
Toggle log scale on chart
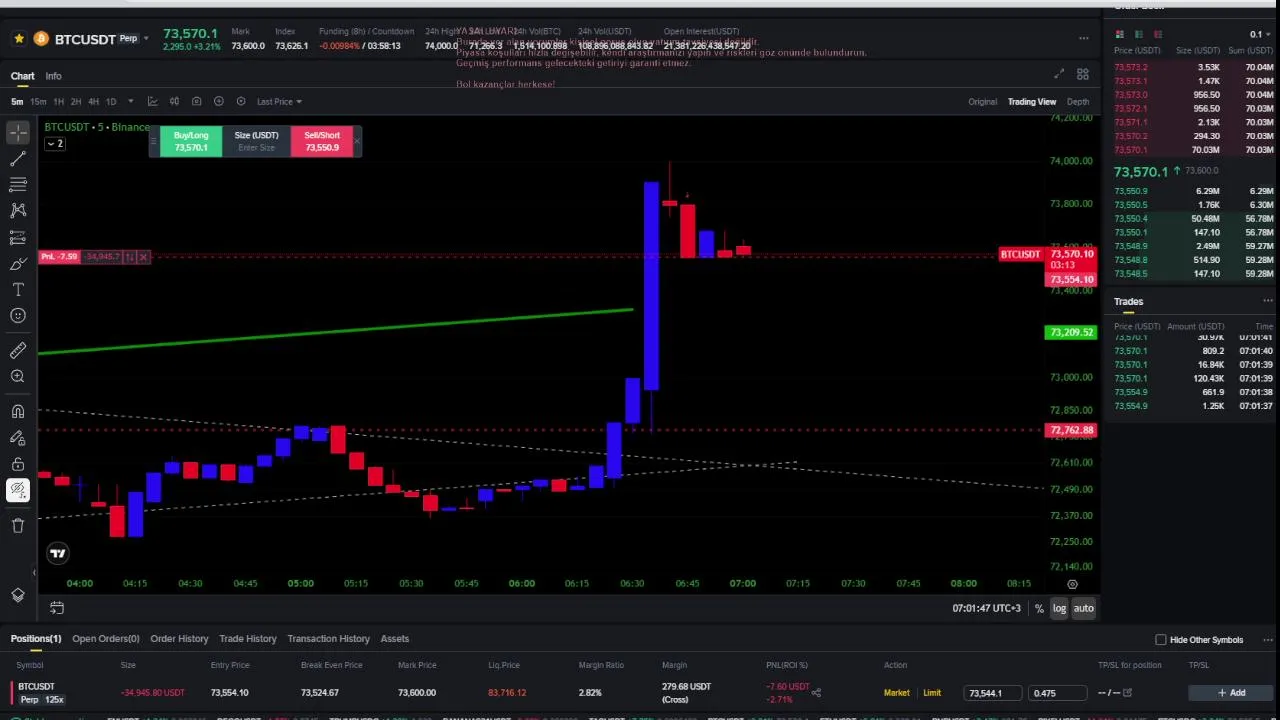(x=1059, y=608)
